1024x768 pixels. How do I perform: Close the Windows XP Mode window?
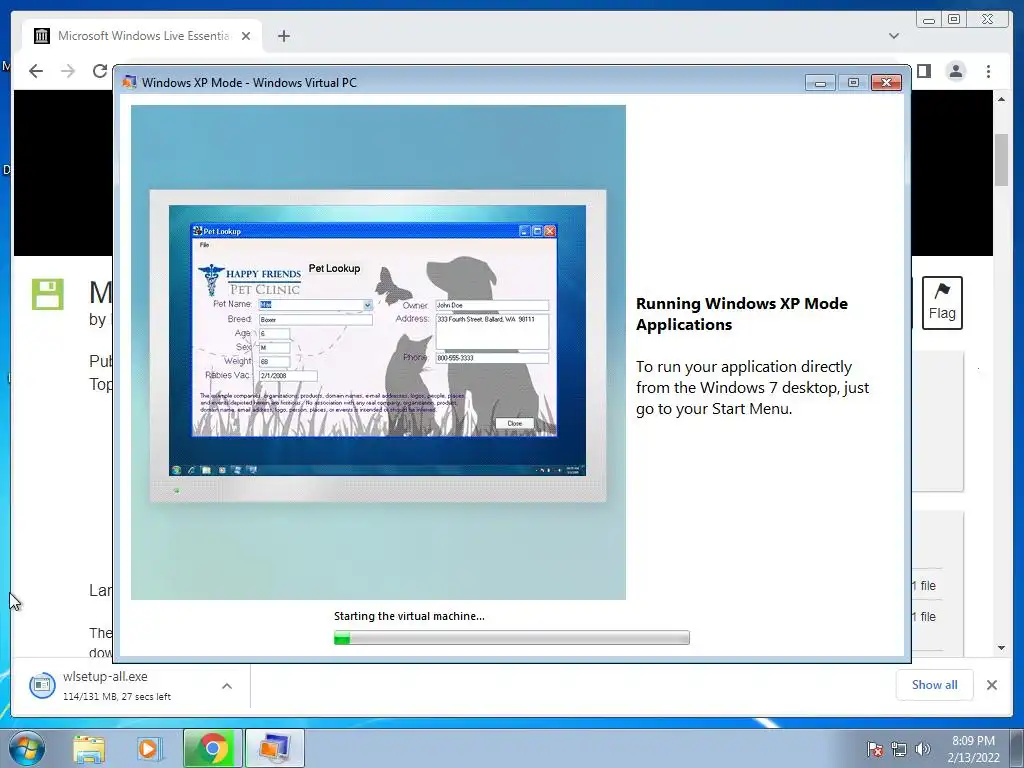886,82
